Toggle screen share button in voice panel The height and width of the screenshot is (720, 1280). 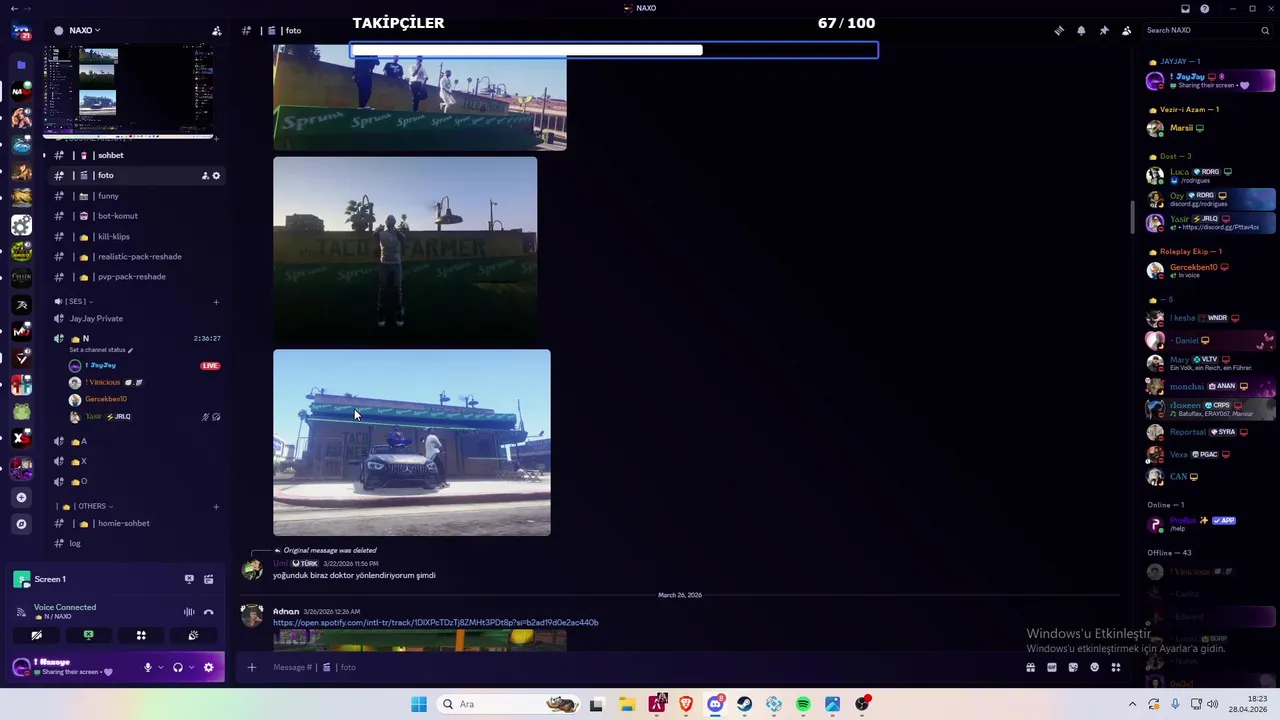pyautogui.click(x=89, y=635)
